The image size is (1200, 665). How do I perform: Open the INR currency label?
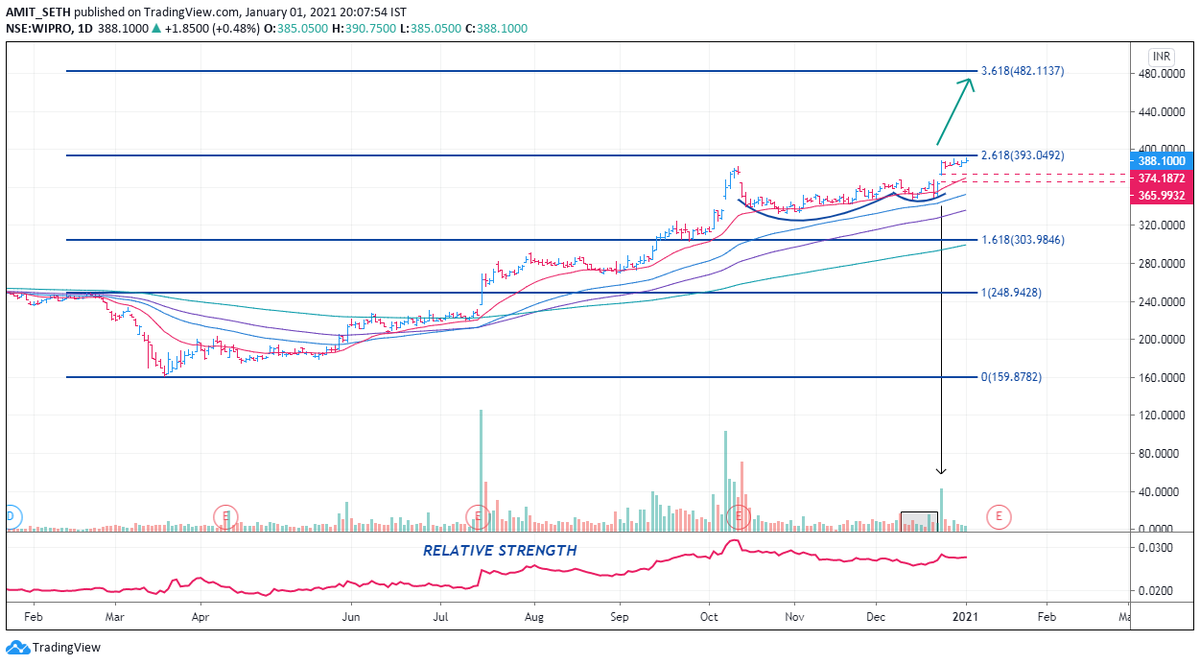point(1161,56)
